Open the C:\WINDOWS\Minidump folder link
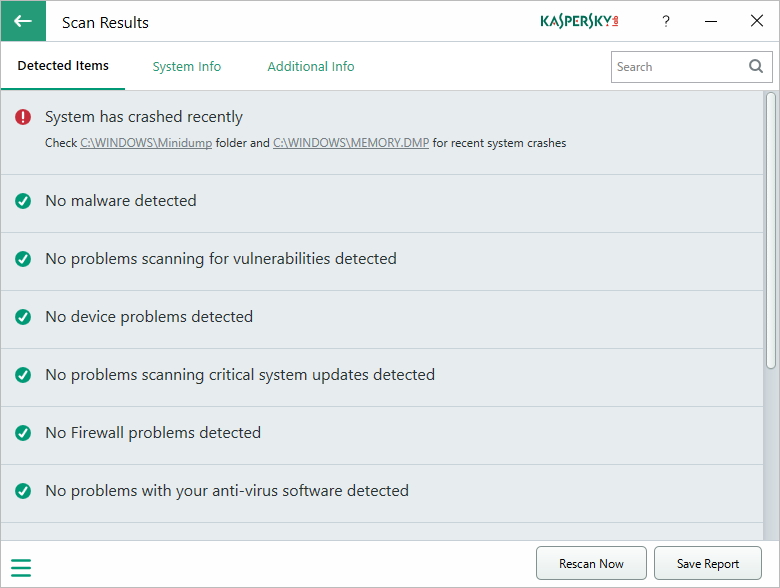The image size is (780, 588). click(x=146, y=143)
